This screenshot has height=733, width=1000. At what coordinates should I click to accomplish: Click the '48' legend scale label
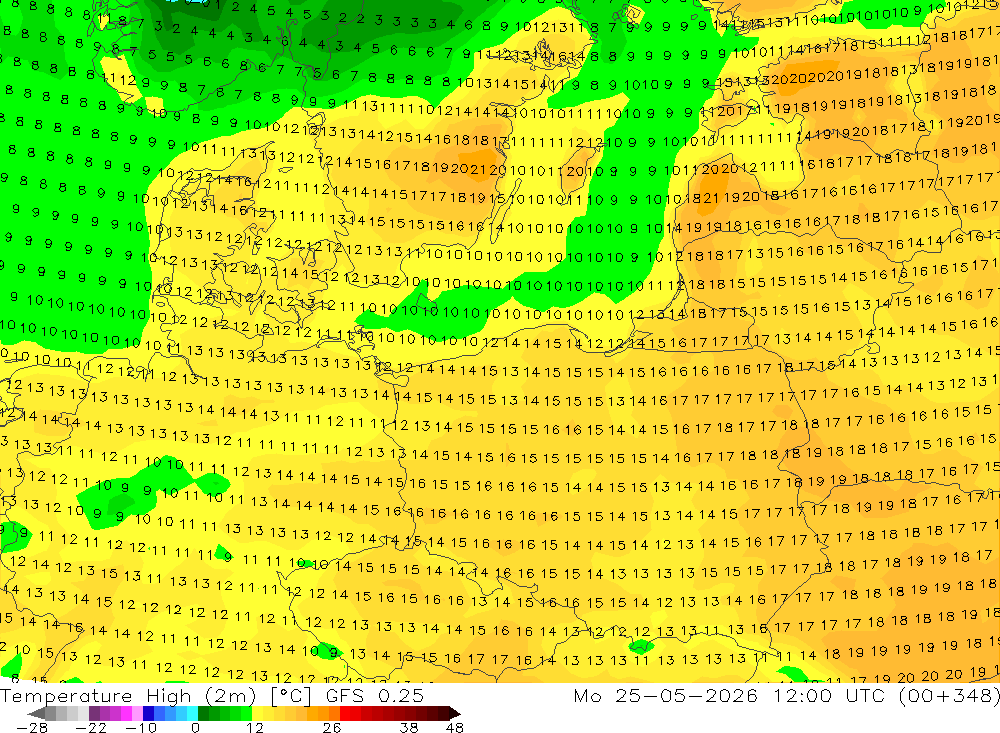[x=455, y=727]
